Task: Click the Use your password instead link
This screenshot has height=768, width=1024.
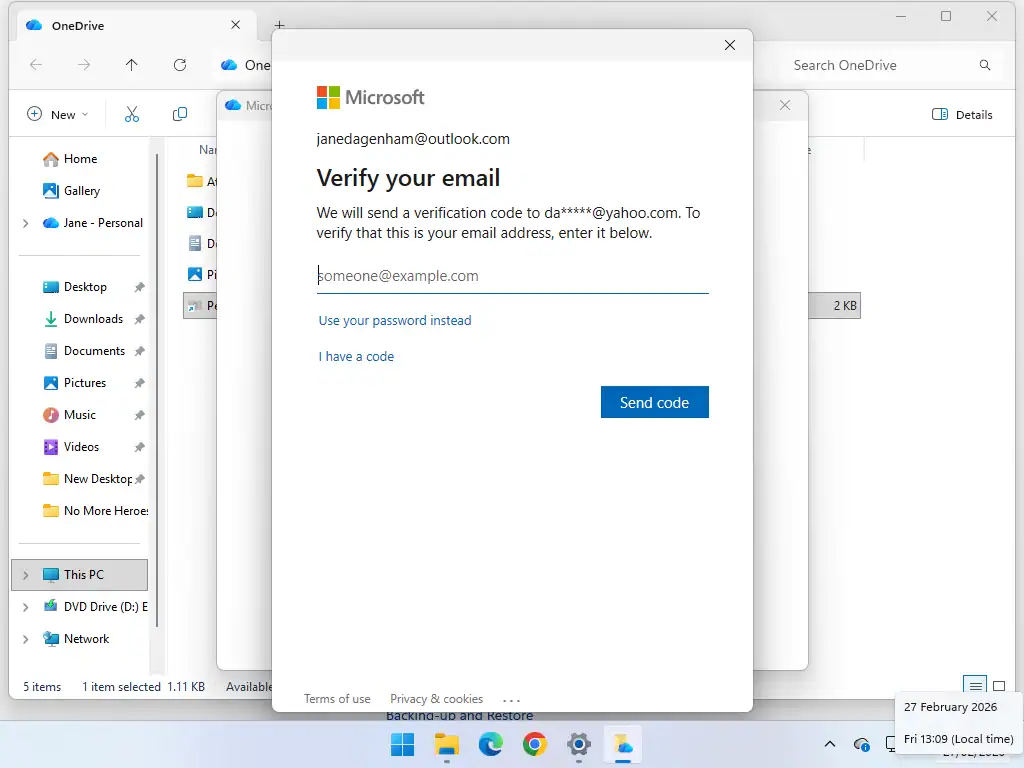Action: (x=395, y=320)
